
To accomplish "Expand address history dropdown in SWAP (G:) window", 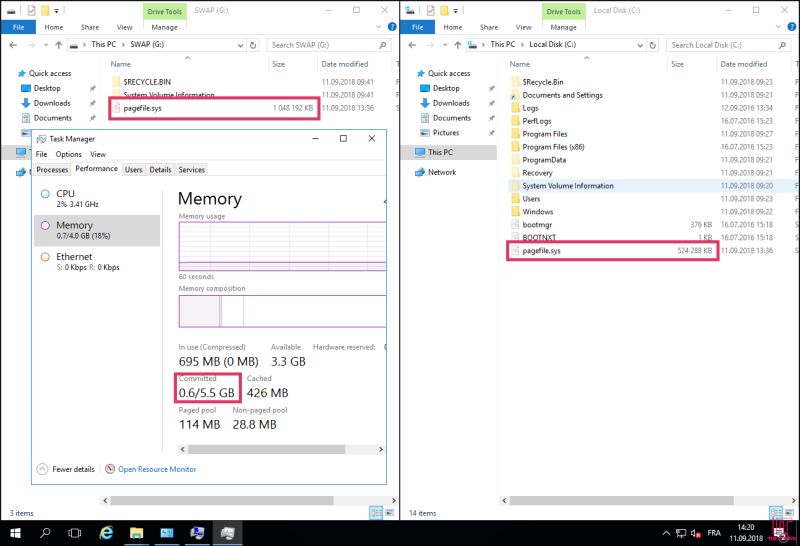I will [x=240, y=45].
